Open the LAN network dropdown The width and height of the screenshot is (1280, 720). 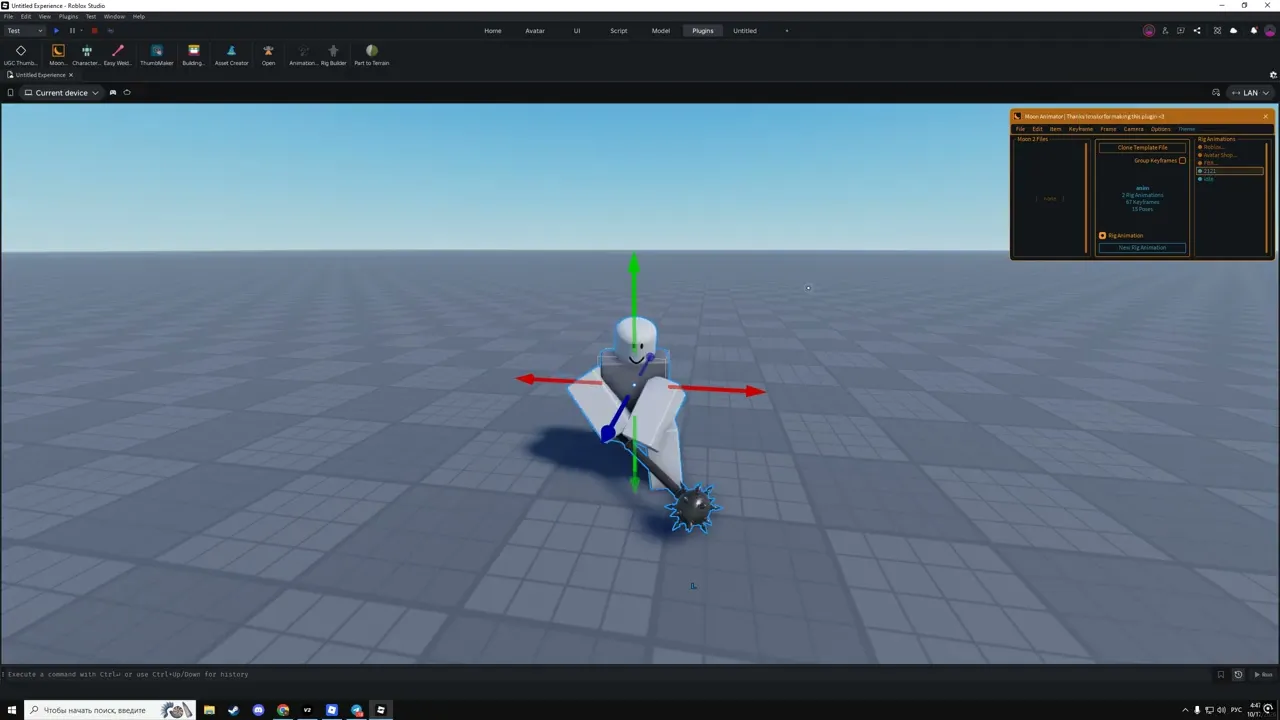pos(1250,93)
